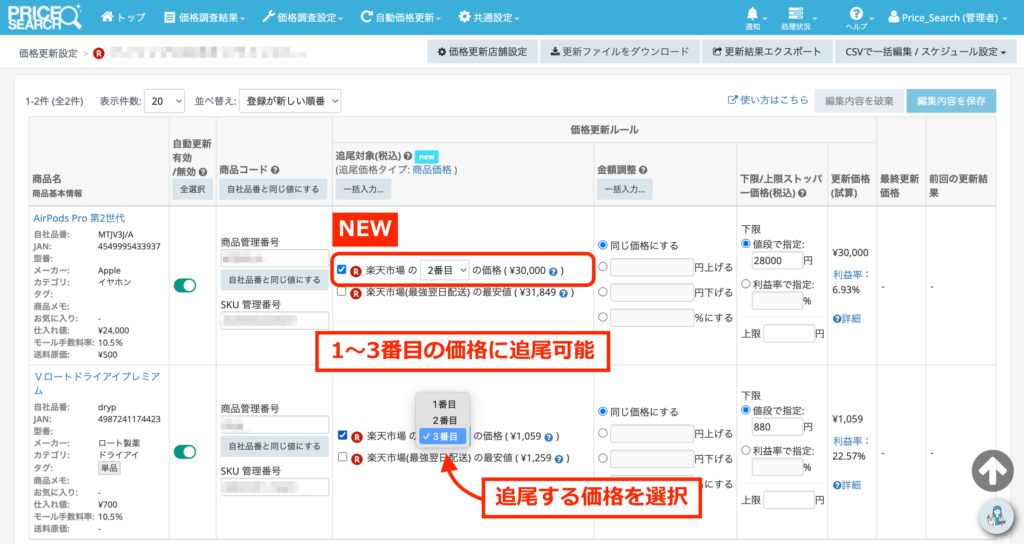The width and height of the screenshot is (1024, 544).
Task: Click the notification bell icon
Action: pos(752,13)
